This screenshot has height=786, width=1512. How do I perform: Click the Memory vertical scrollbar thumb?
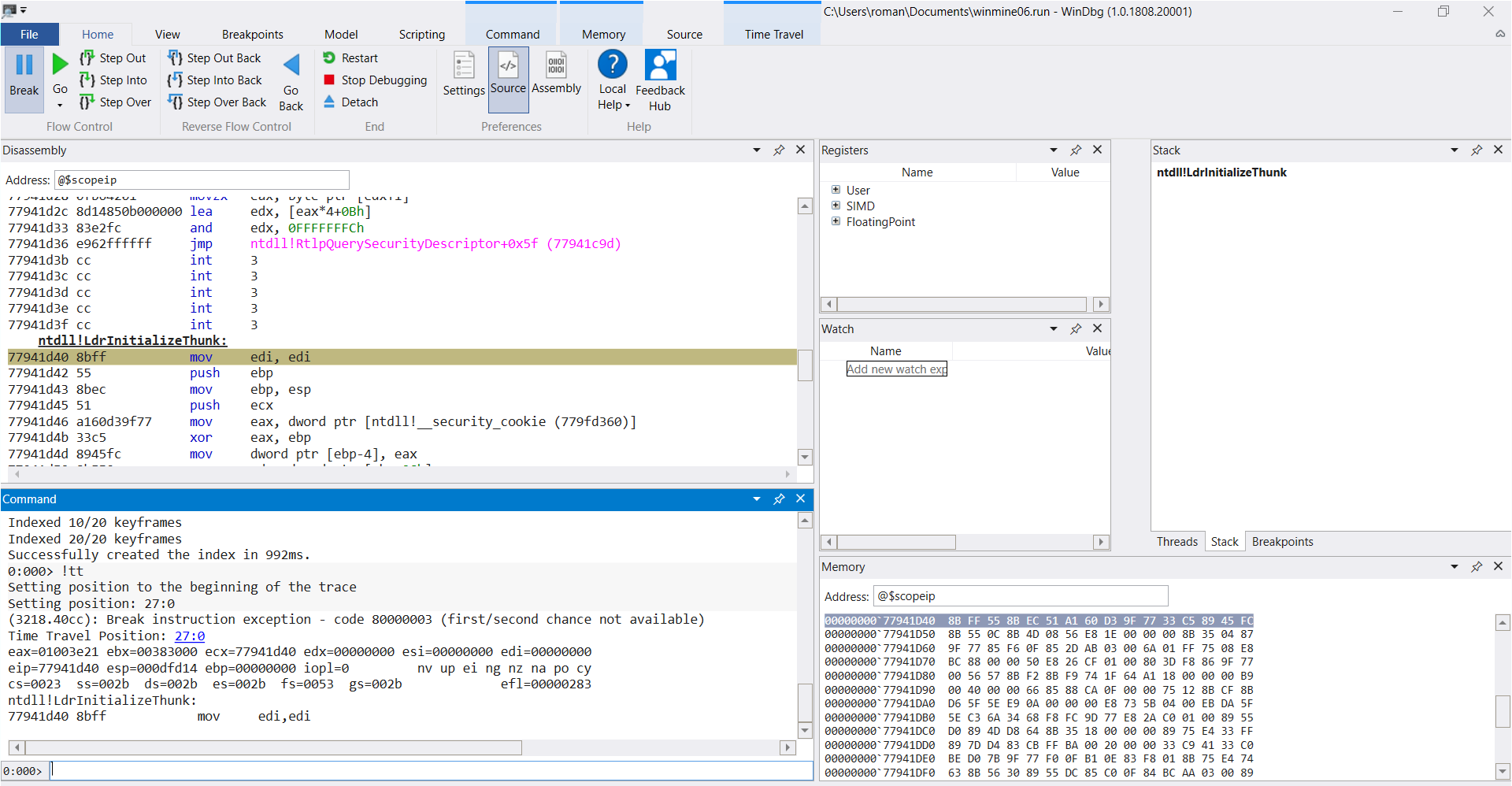[1503, 711]
